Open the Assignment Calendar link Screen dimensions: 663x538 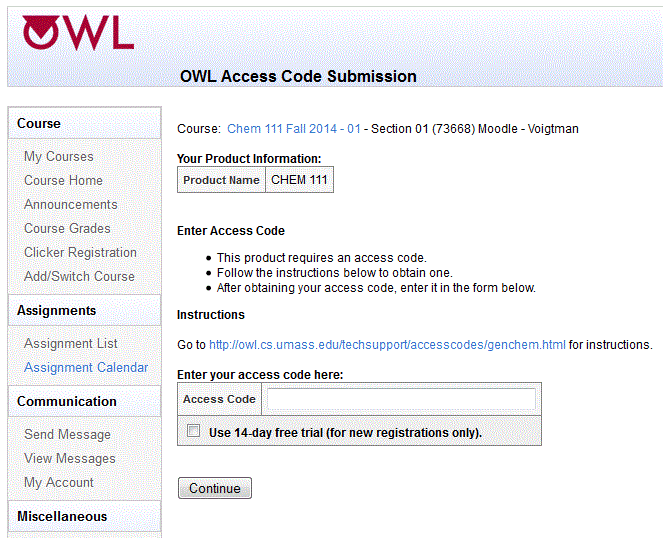86,368
